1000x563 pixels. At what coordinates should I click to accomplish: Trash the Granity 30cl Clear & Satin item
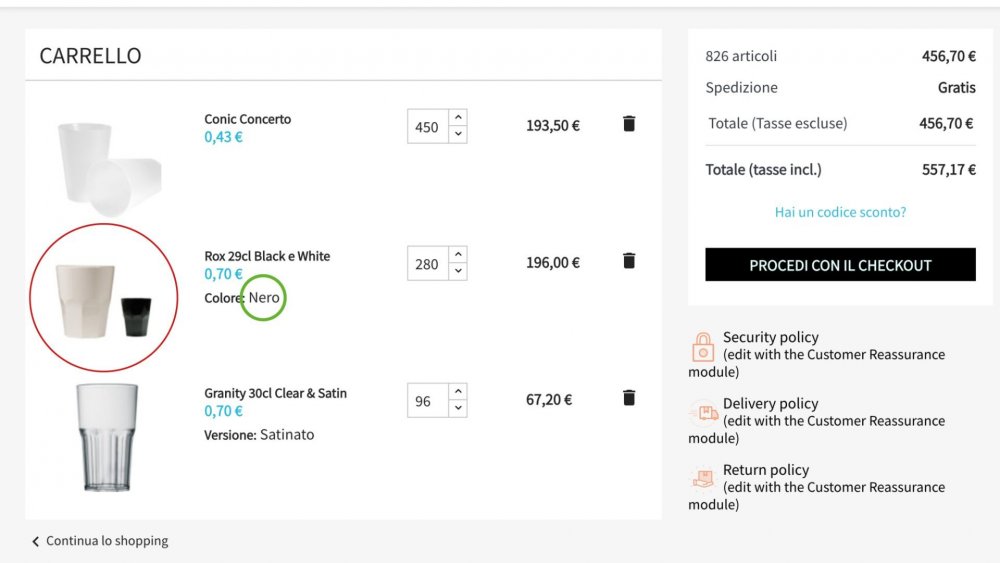click(x=628, y=398)
